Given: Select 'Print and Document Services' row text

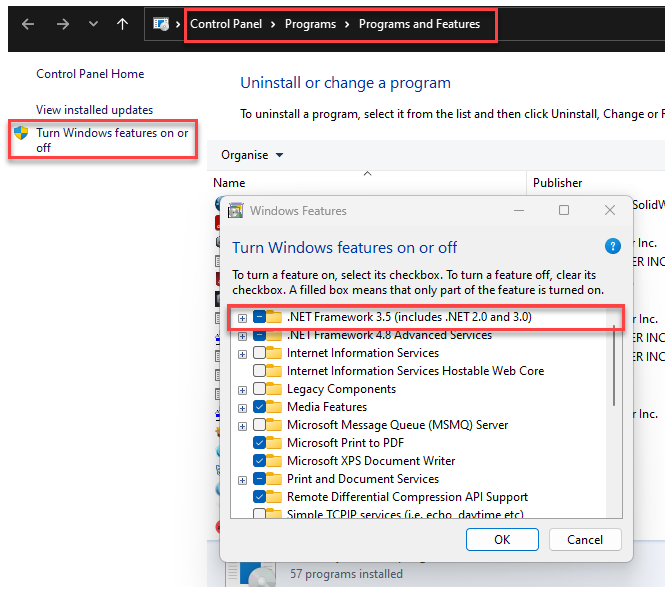Looking at the screenshot, I should click(363, 479).
